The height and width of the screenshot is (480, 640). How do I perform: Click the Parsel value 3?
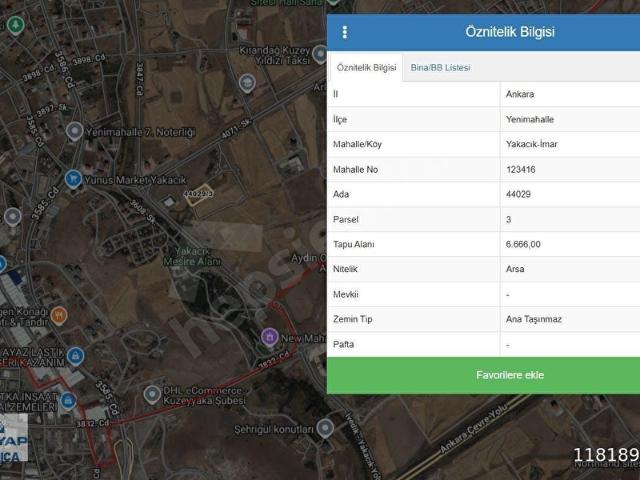(508, 220)
